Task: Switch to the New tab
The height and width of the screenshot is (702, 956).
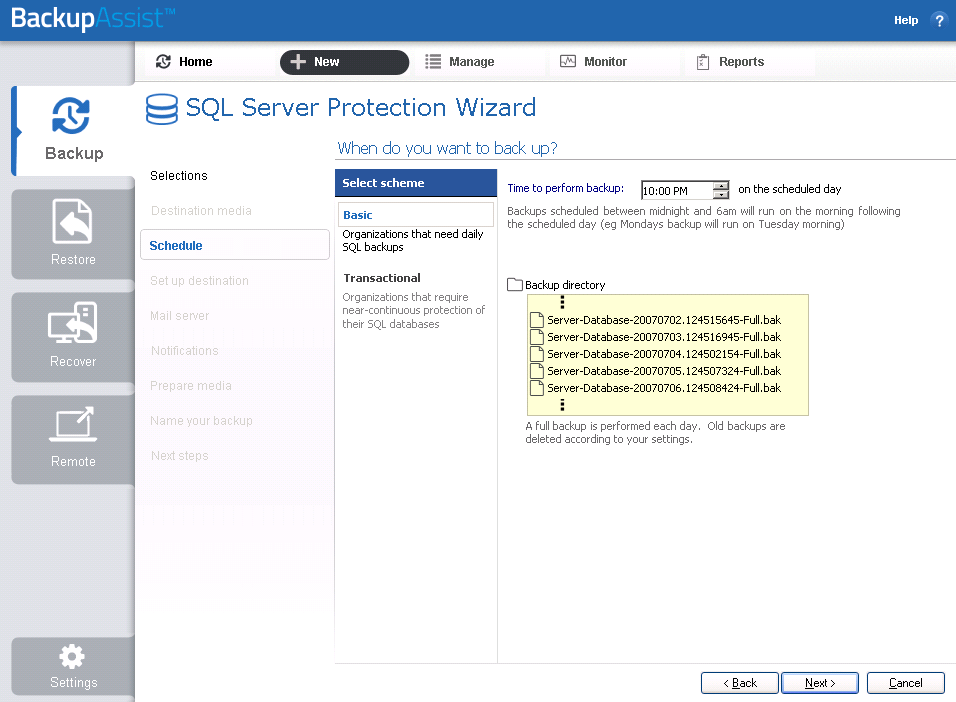Action: [344, 62]
